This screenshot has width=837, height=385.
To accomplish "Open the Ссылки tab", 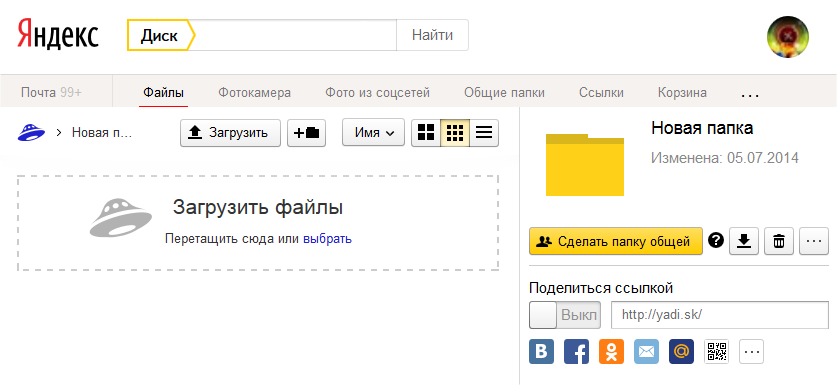I will coord(601,92).
